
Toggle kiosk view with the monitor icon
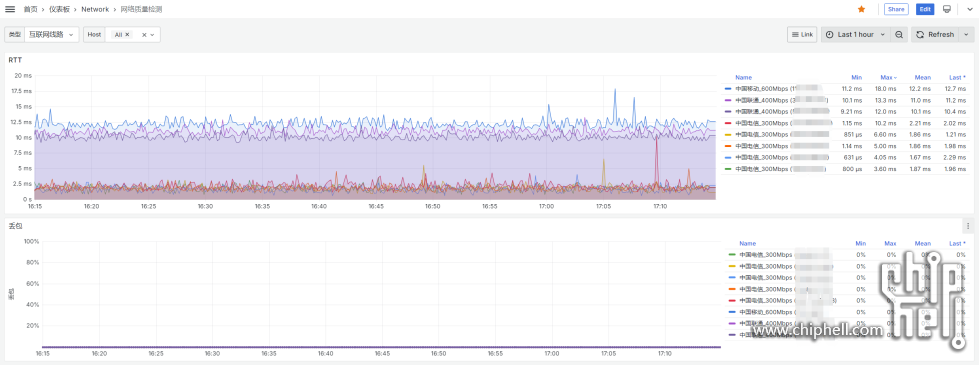pos(947,9)
